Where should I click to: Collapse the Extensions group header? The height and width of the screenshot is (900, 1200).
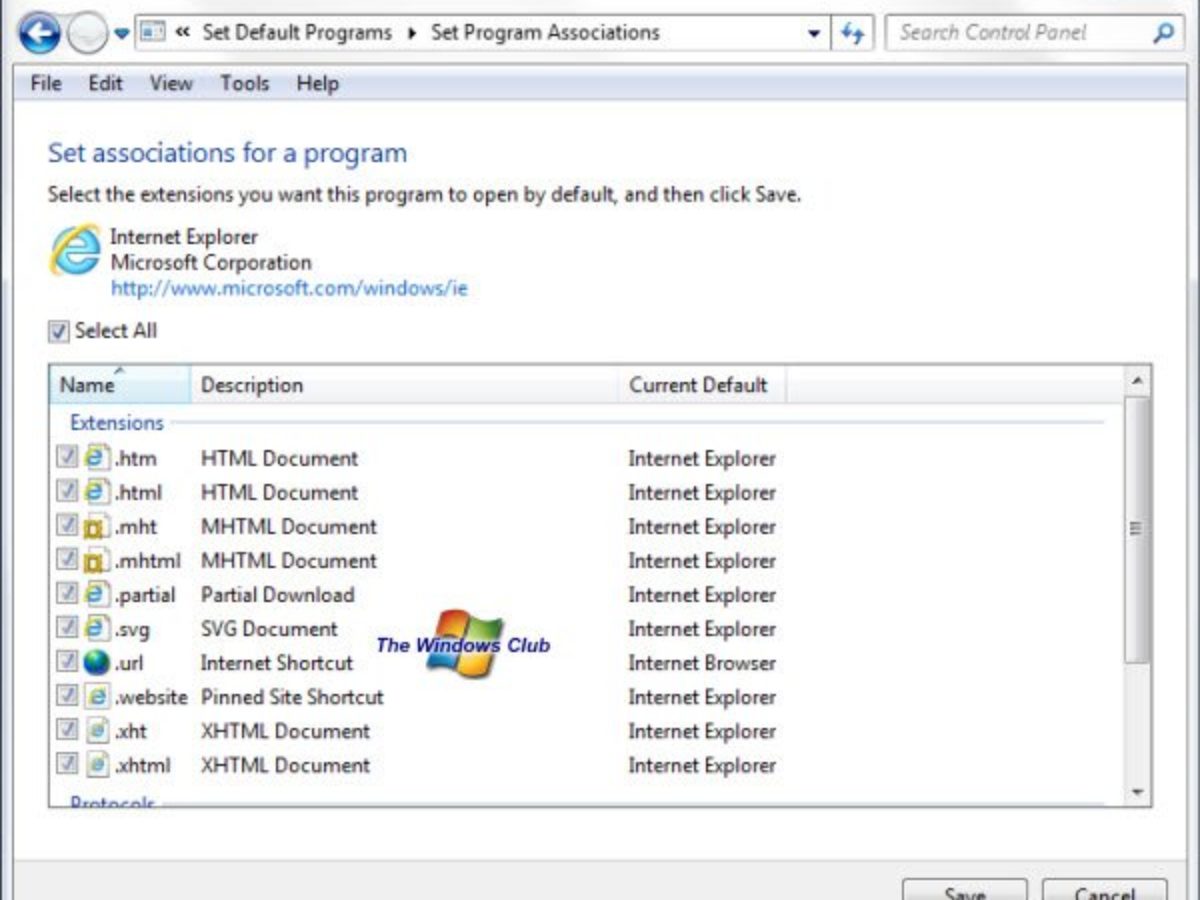point(116,423)
